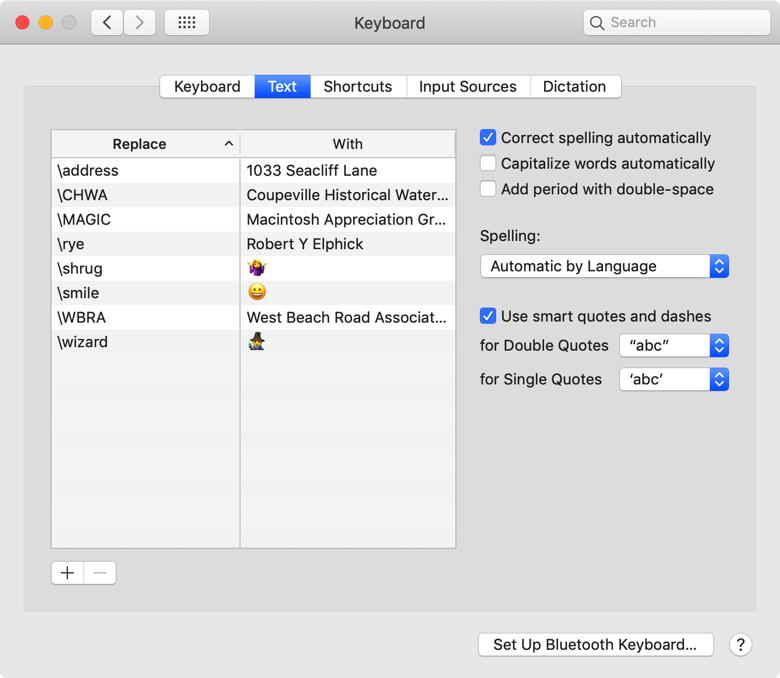The image size is (780, 678).
Task: Show all preferences grid button
Action: [187, 22]
